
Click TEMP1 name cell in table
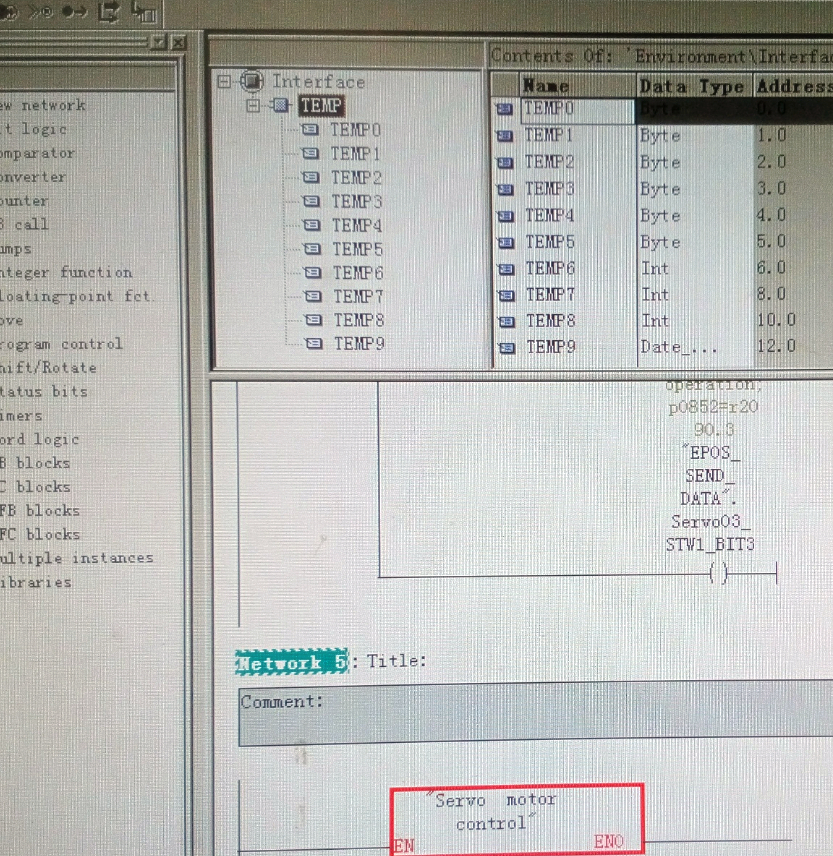(578, 135)
